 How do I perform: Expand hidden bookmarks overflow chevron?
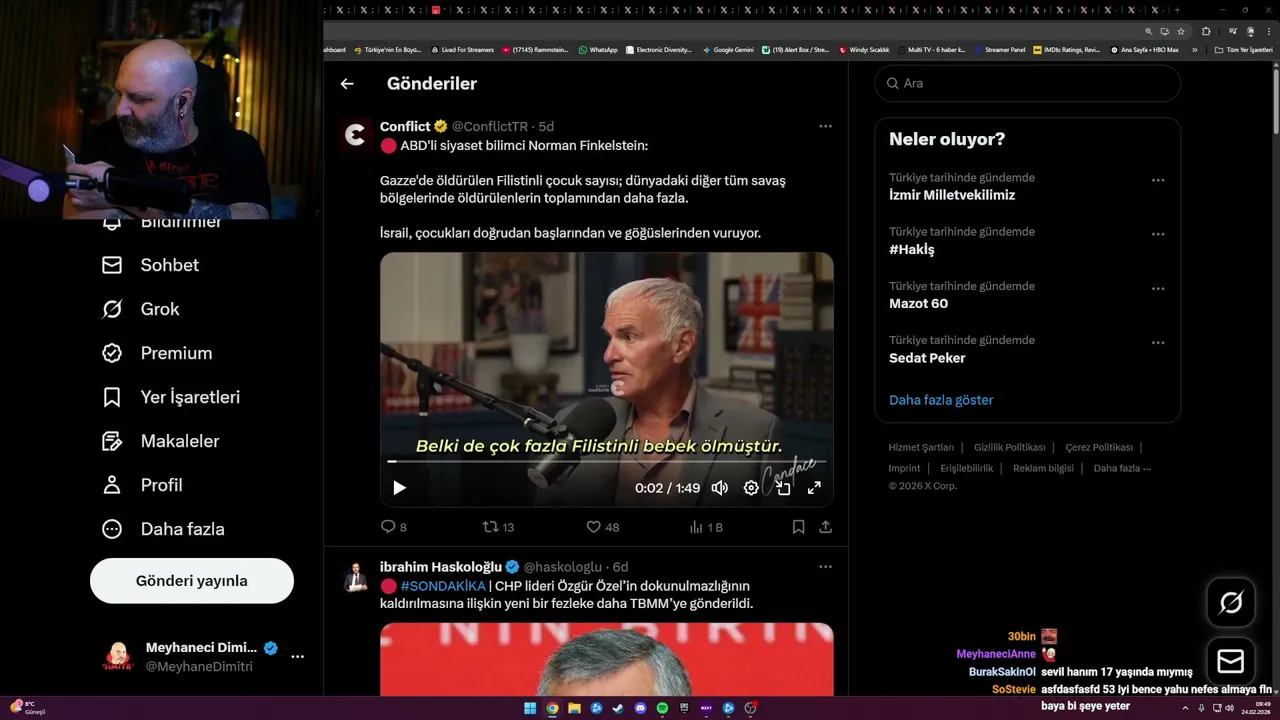coord(1194,49)
